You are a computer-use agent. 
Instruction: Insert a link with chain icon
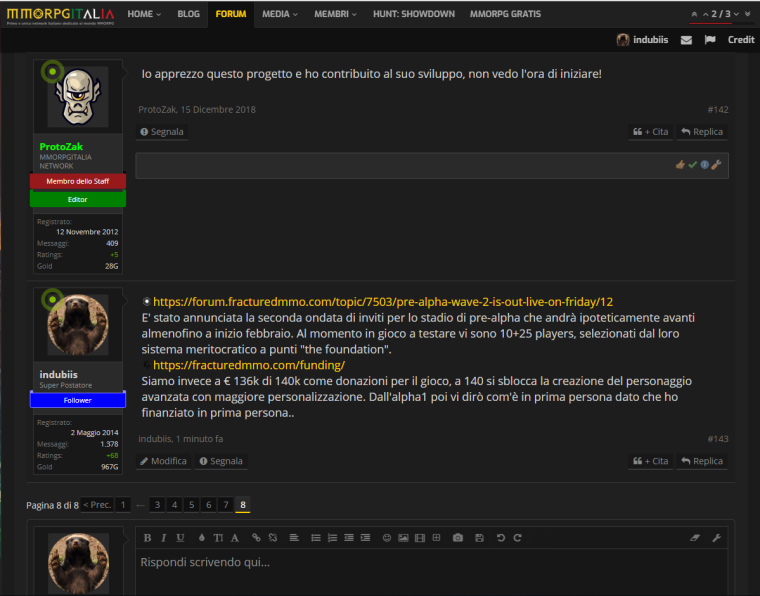(256, 538)
